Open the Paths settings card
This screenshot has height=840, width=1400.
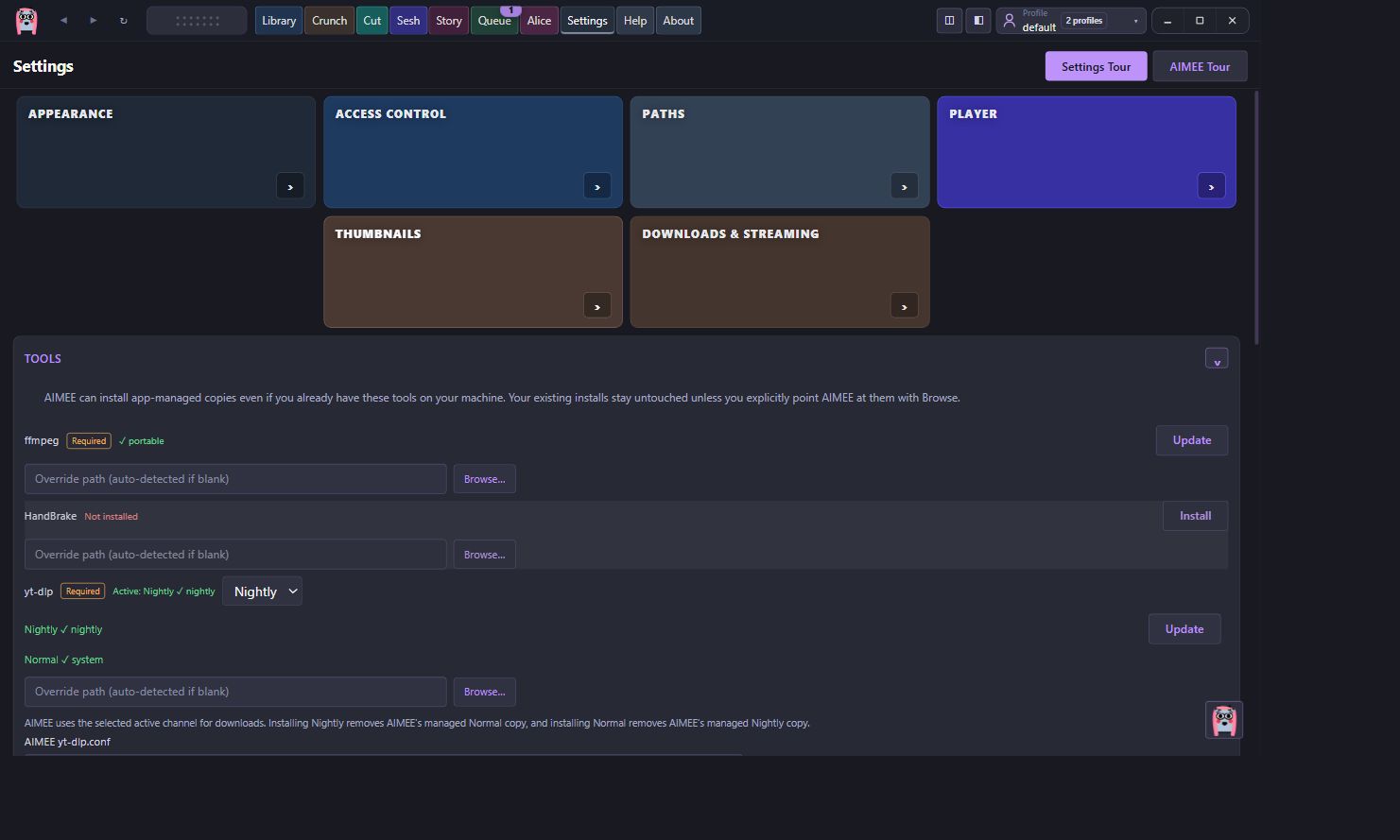(x=780, y=152)
